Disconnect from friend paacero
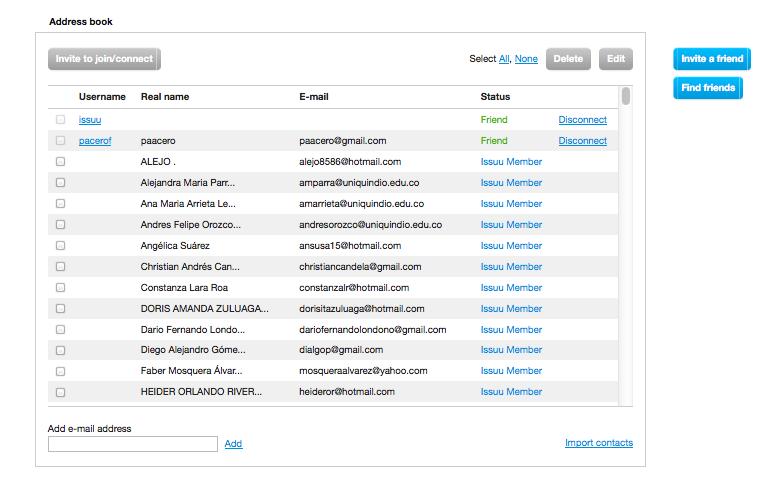 (582, 141)
